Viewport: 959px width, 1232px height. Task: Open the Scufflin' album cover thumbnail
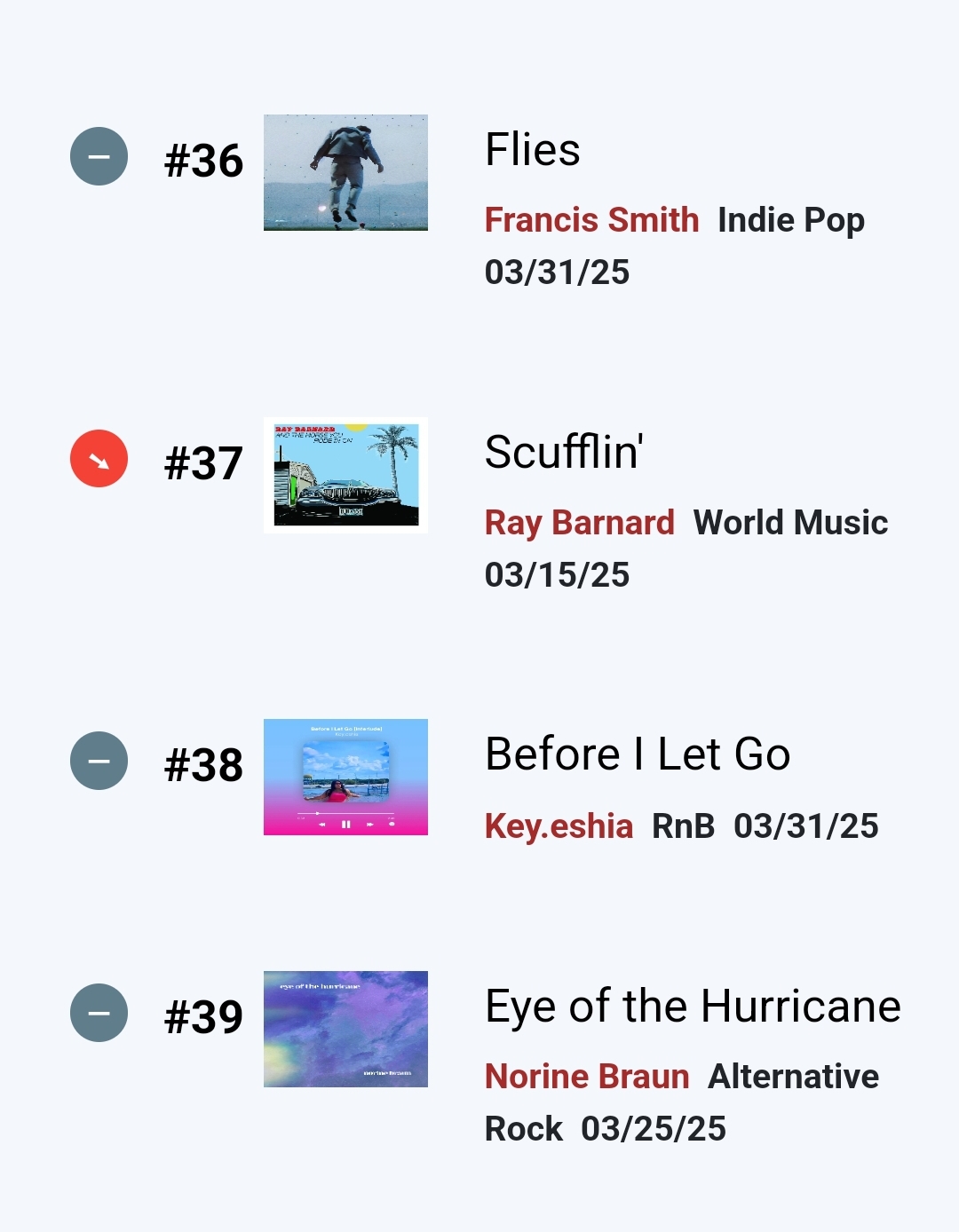pos(345,475)
